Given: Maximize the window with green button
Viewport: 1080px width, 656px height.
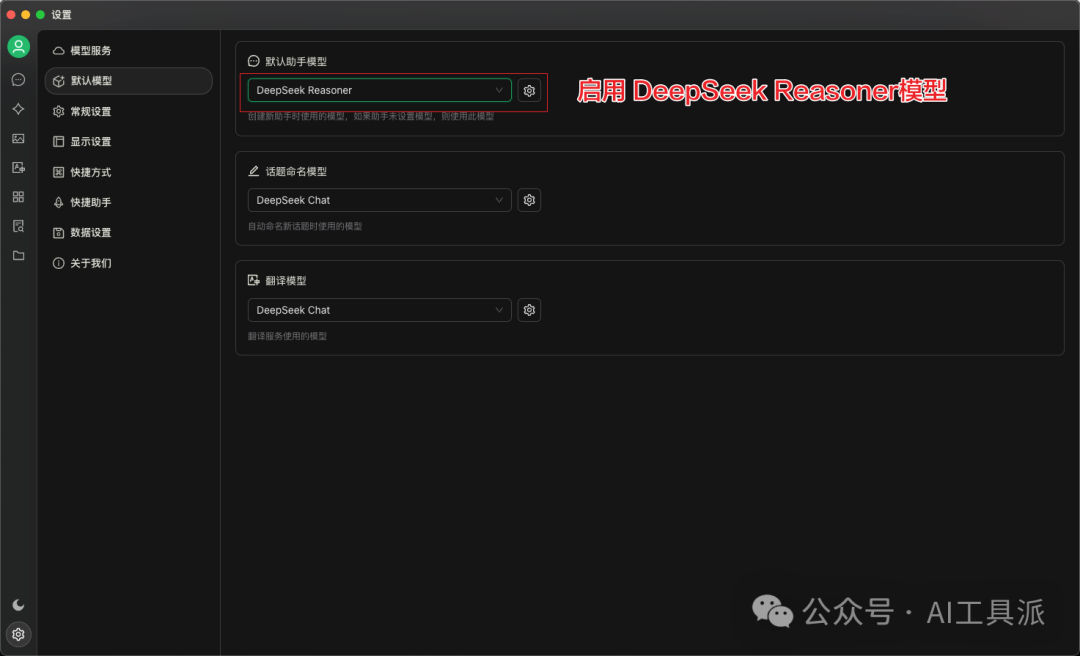Looking at the screenshot, I should click(40, 14).
